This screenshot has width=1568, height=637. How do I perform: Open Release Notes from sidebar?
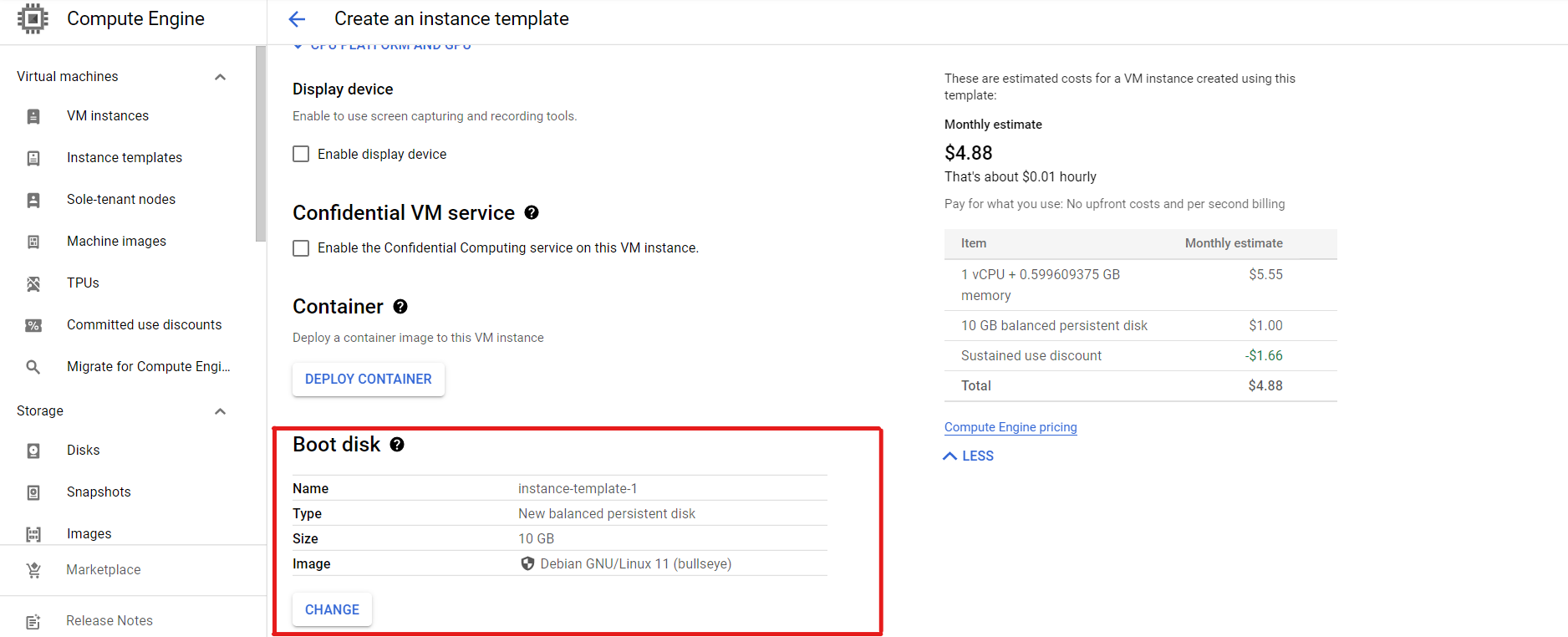(109, 620)
